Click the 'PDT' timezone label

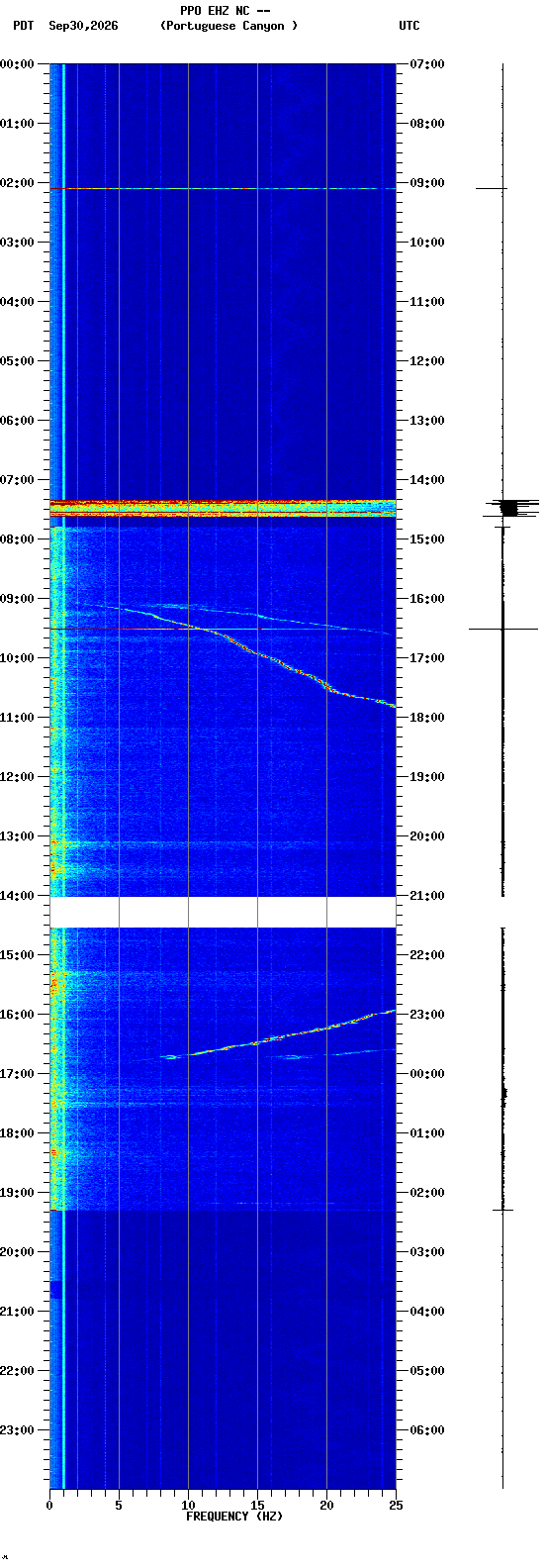coord(23,26)
